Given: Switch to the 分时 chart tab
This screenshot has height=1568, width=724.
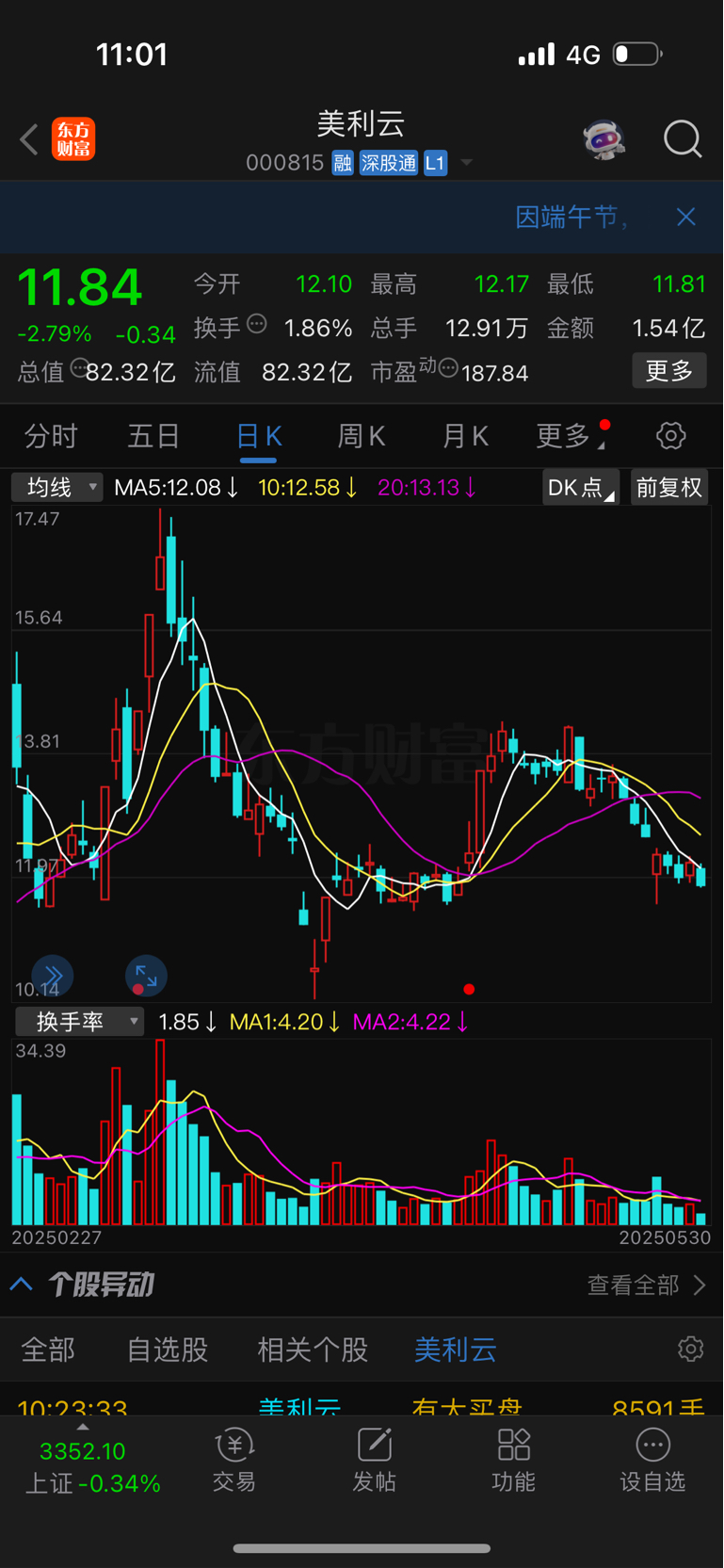Looking at the screenshot, I should (x=52, y=436).
